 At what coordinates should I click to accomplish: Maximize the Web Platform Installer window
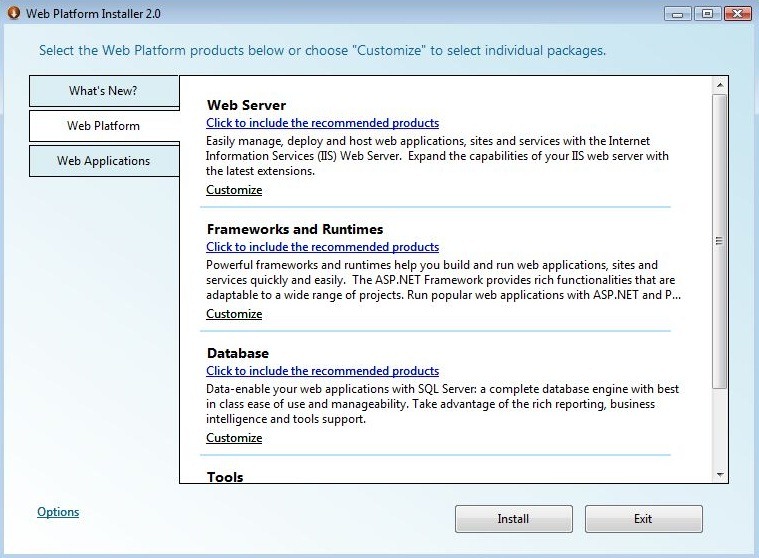[x=707, y=14]
